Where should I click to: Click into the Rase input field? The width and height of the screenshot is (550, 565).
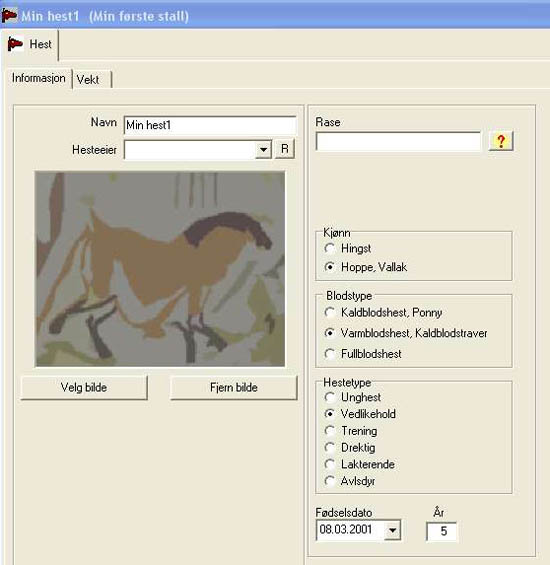pos(398,141)
